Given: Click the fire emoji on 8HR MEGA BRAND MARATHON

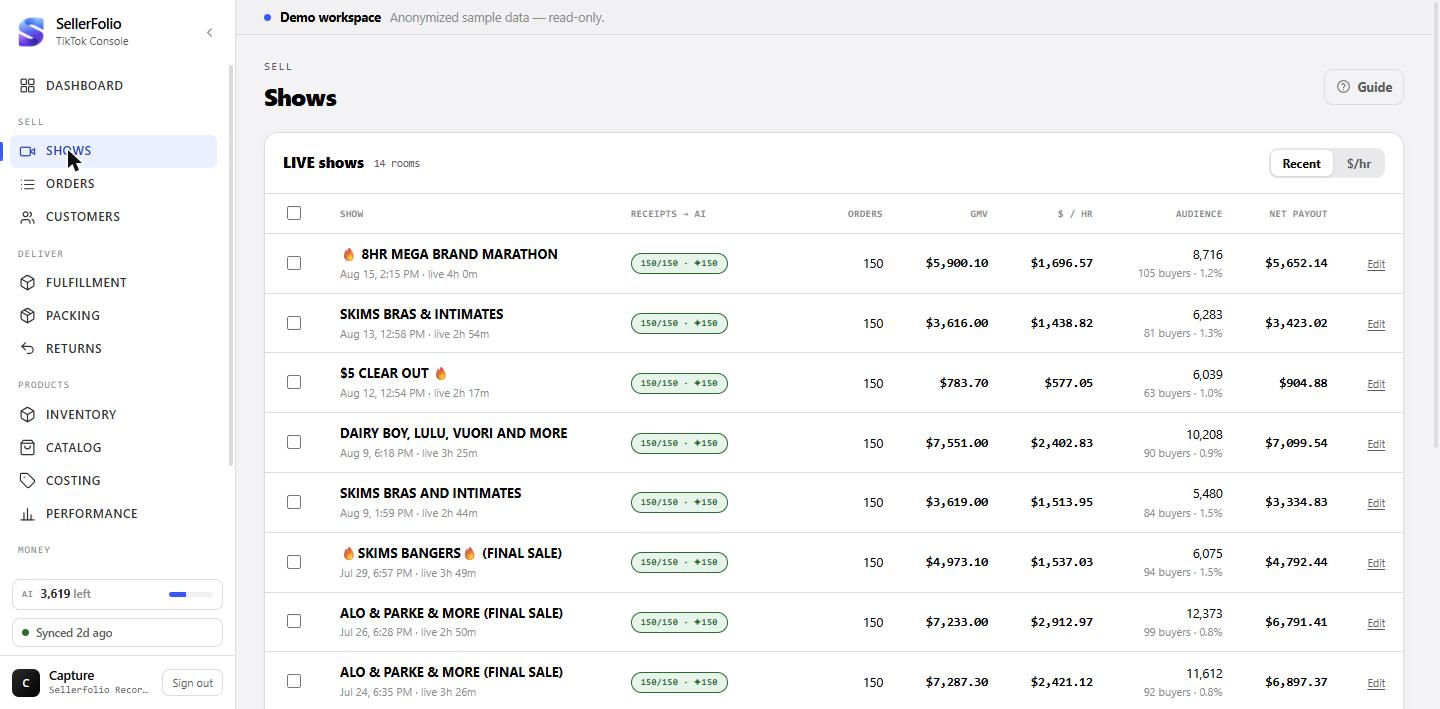Looking at the screenshot, I should coord(348,255).
